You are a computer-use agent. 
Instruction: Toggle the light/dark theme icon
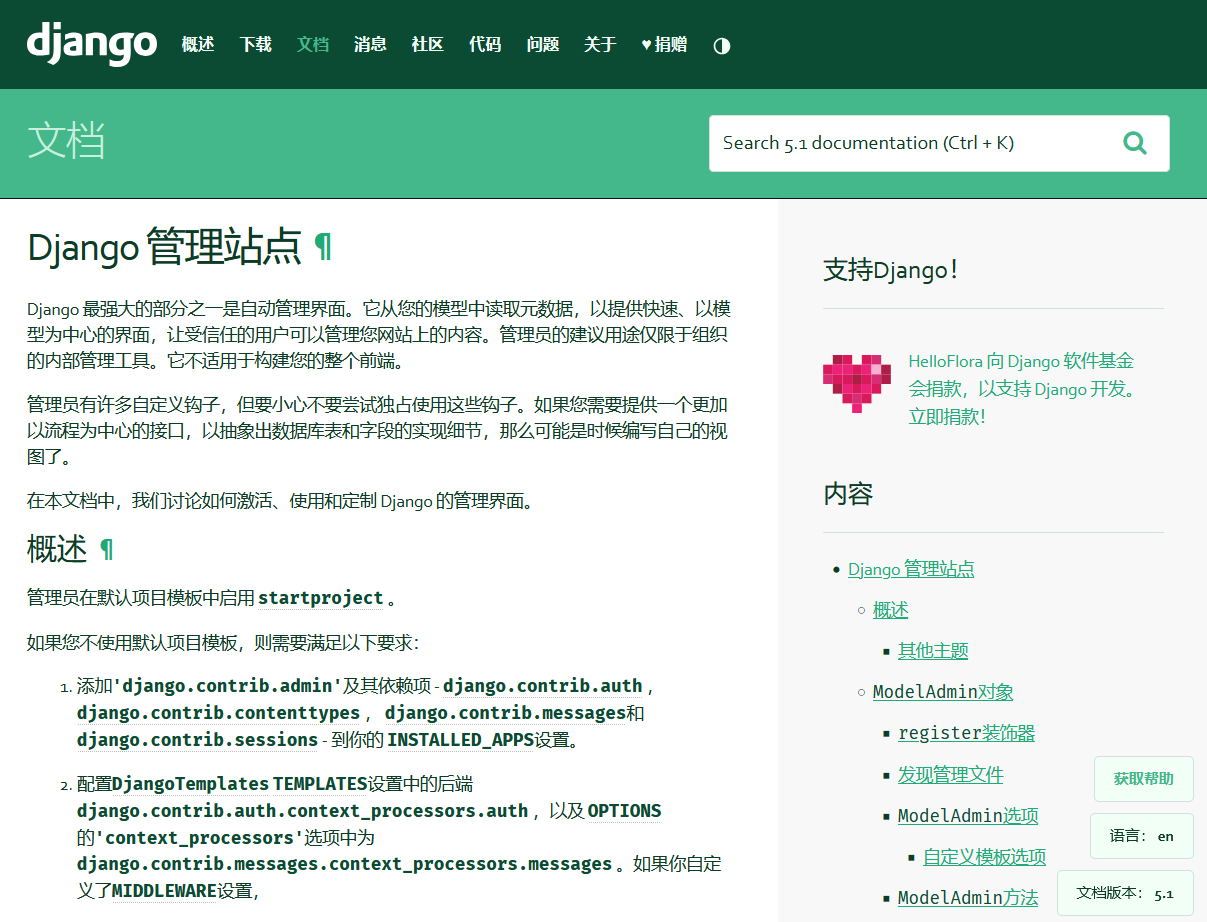click(721, 45)
